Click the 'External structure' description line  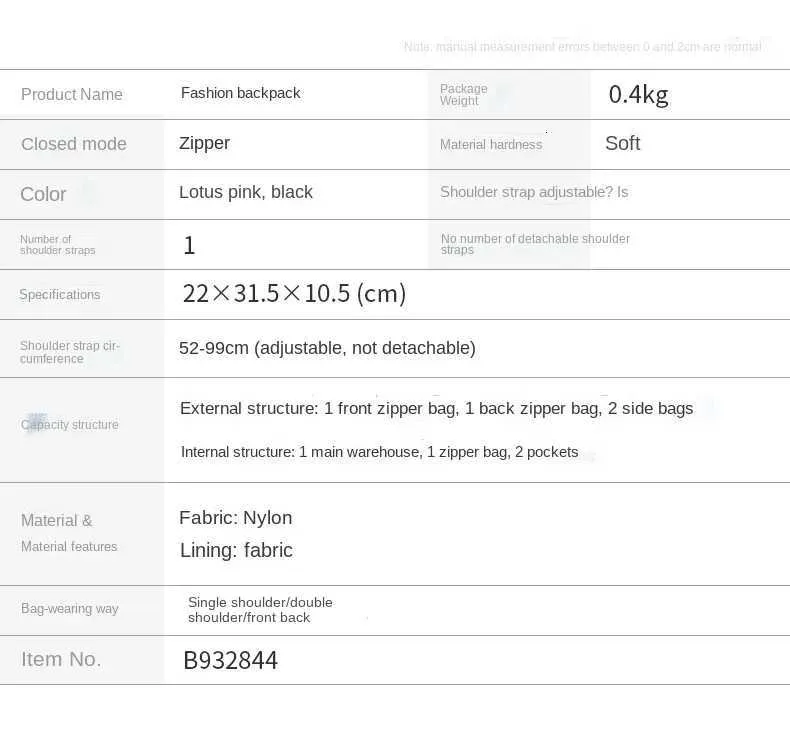[x=436, y=408]
